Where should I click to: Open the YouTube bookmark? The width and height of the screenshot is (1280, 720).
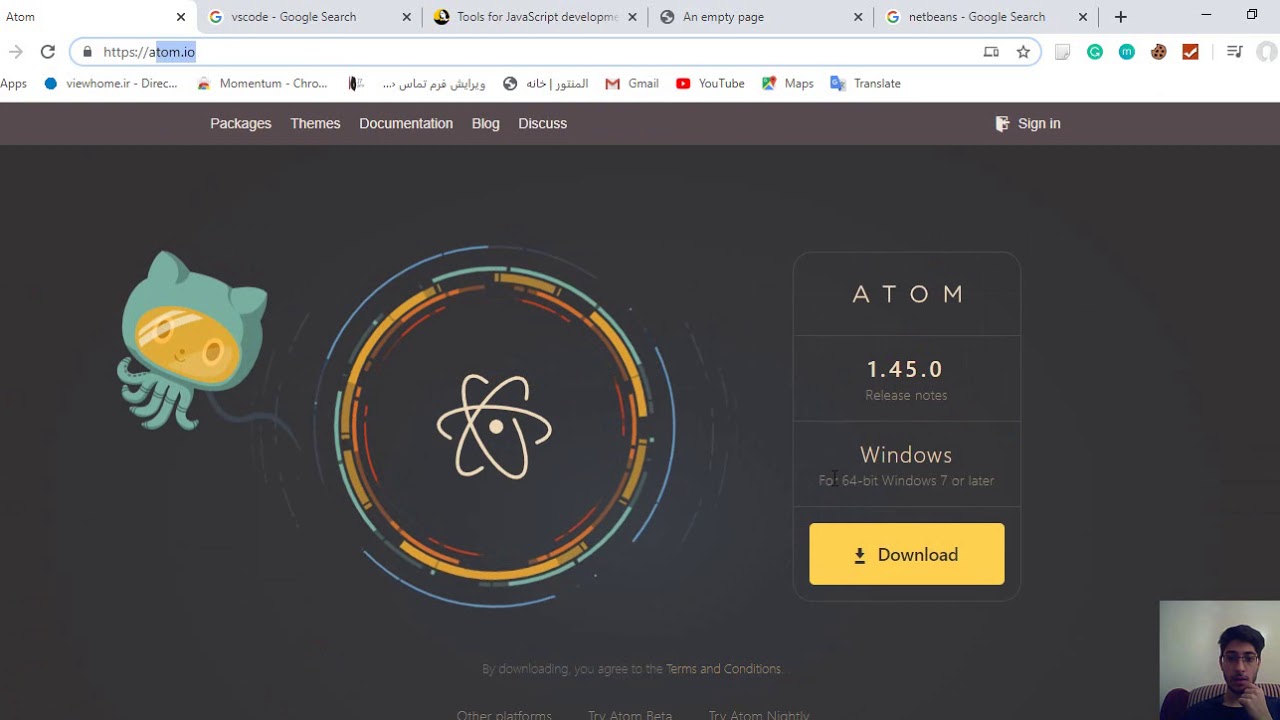click(710, 84)
